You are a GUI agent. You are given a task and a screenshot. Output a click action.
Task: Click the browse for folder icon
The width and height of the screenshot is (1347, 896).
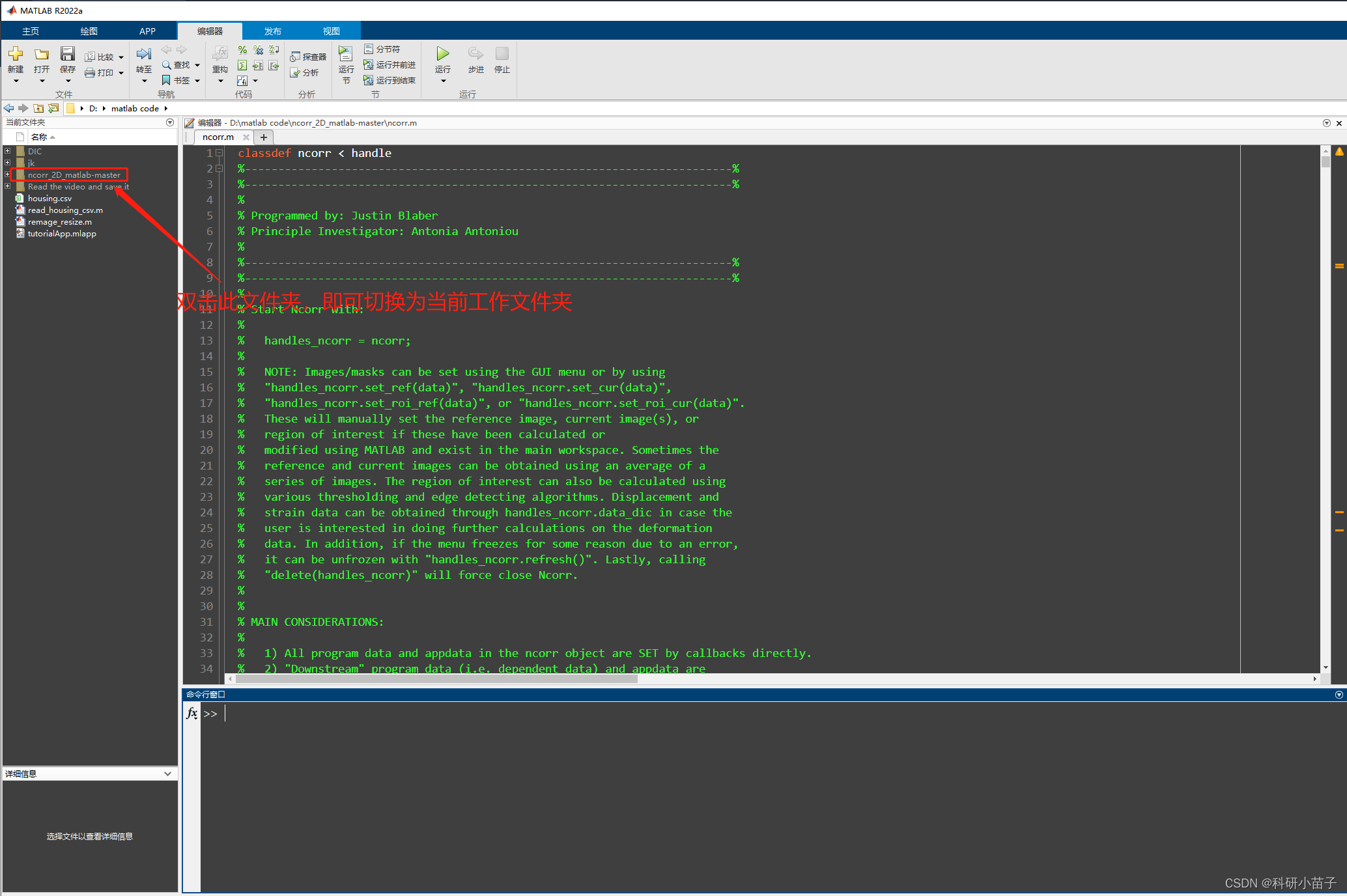coord(53,108)
